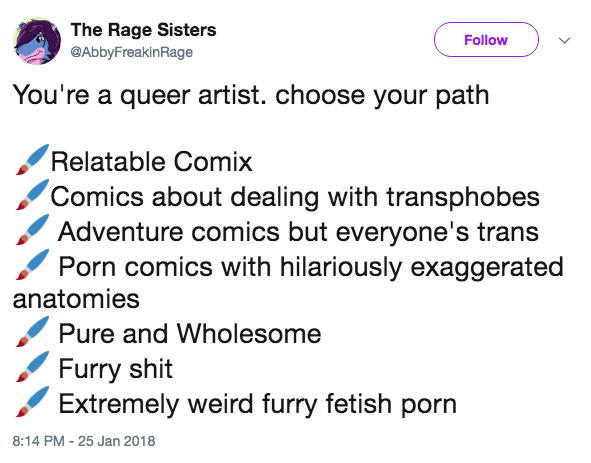Click paintbrush emoji beside Extremely weird furry line
This screenshot has height=463, width=591.
32,402
